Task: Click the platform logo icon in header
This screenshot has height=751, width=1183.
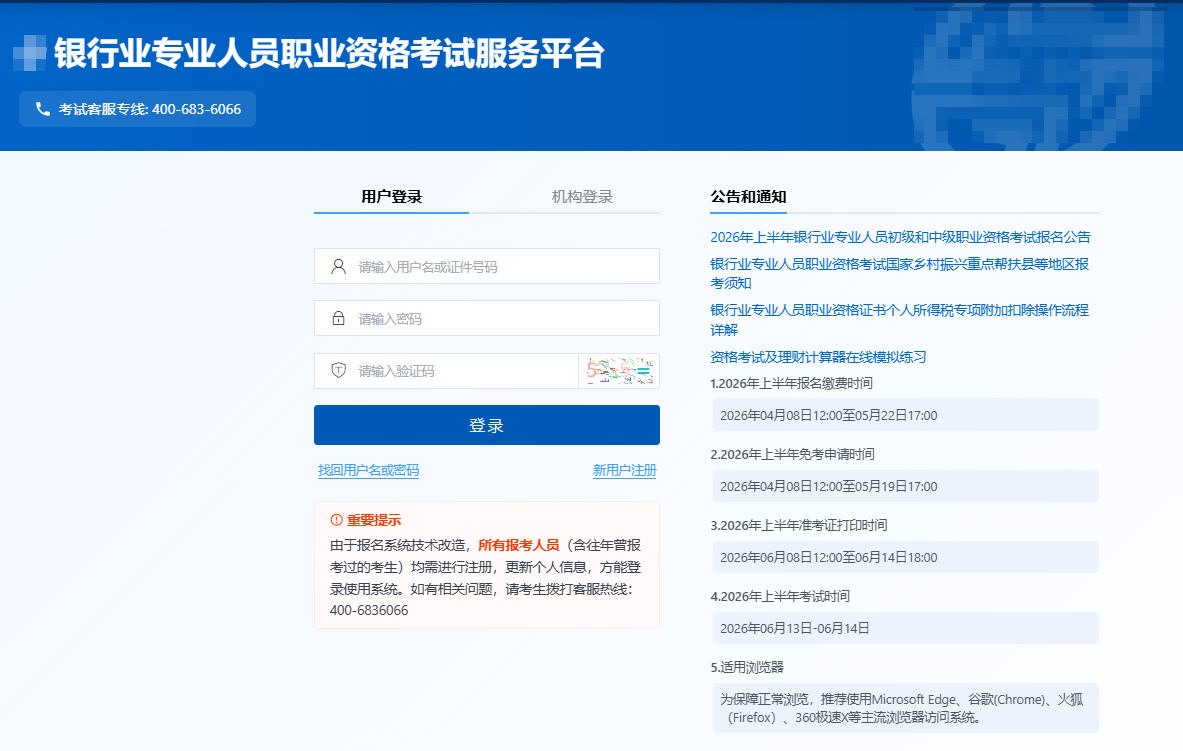Action: [29, 53]
